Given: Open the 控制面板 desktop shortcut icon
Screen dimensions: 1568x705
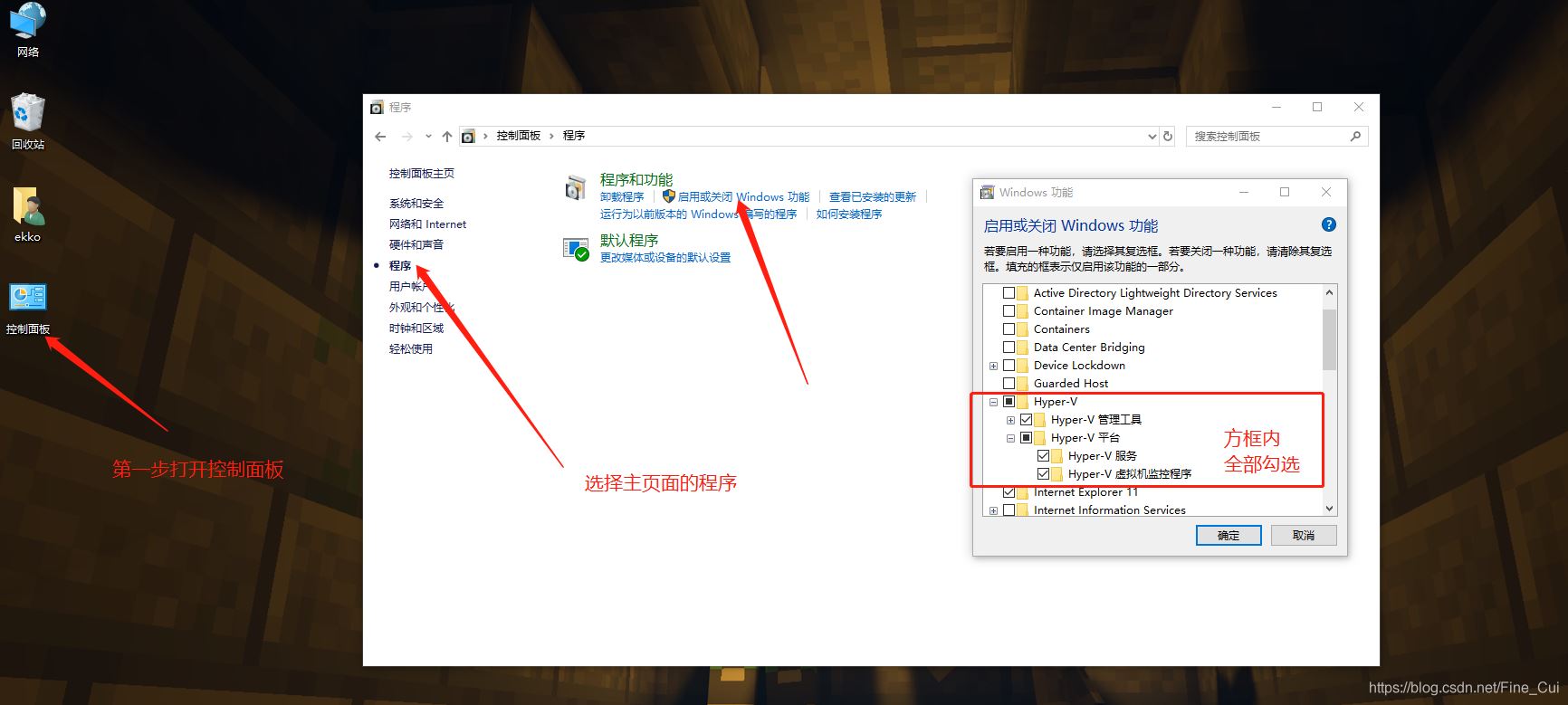Looking at the screenshot, I should click(x=27, y=298).
